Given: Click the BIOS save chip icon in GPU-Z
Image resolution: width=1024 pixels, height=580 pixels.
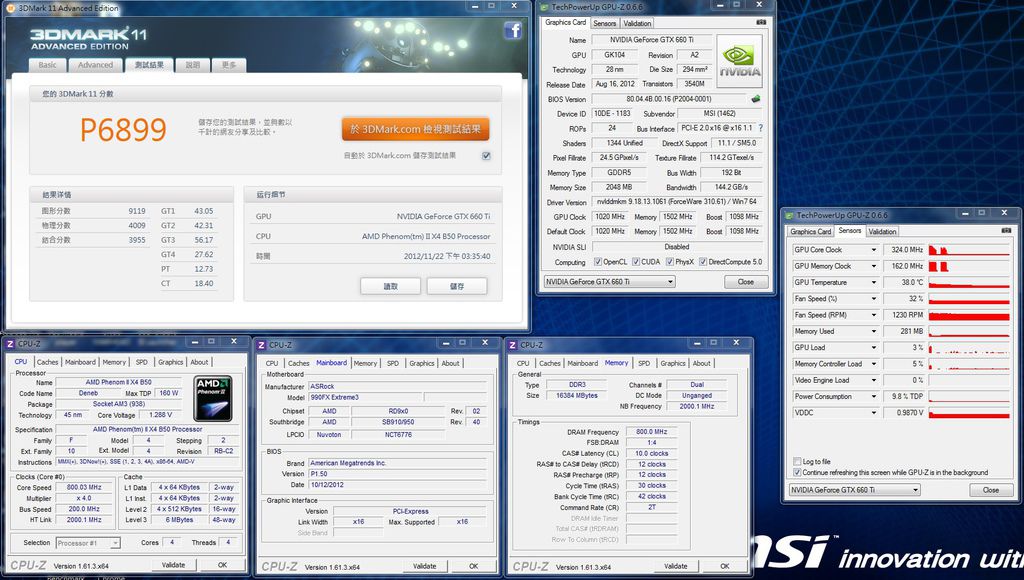Looking at the screenshot, I should point(756,99).
